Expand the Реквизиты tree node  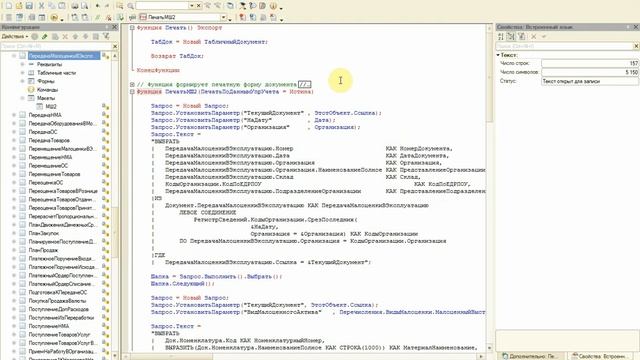22,64
